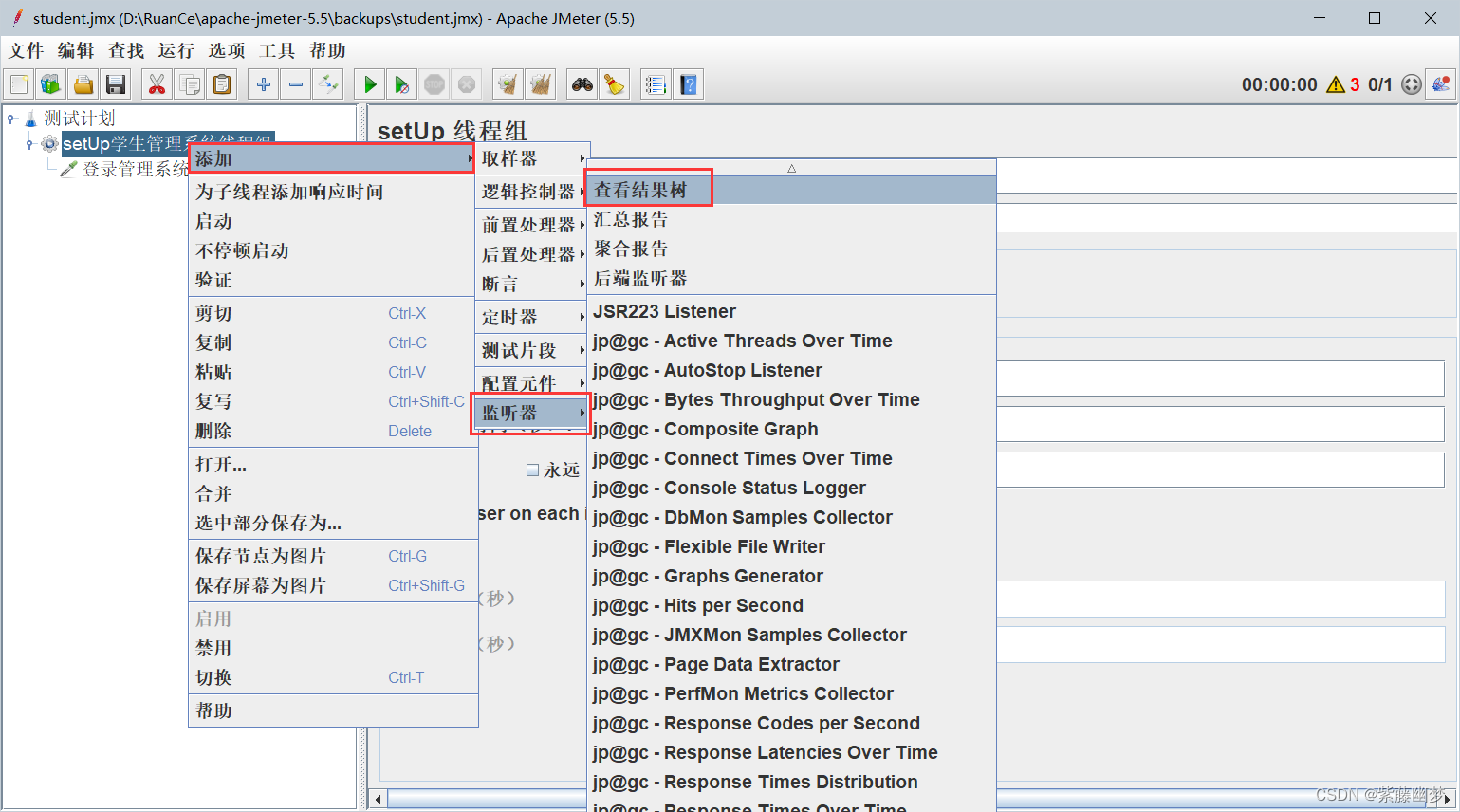Open the 查找 menu
This screenshot has height=812, width=1460.
click(x=126, y=50)
